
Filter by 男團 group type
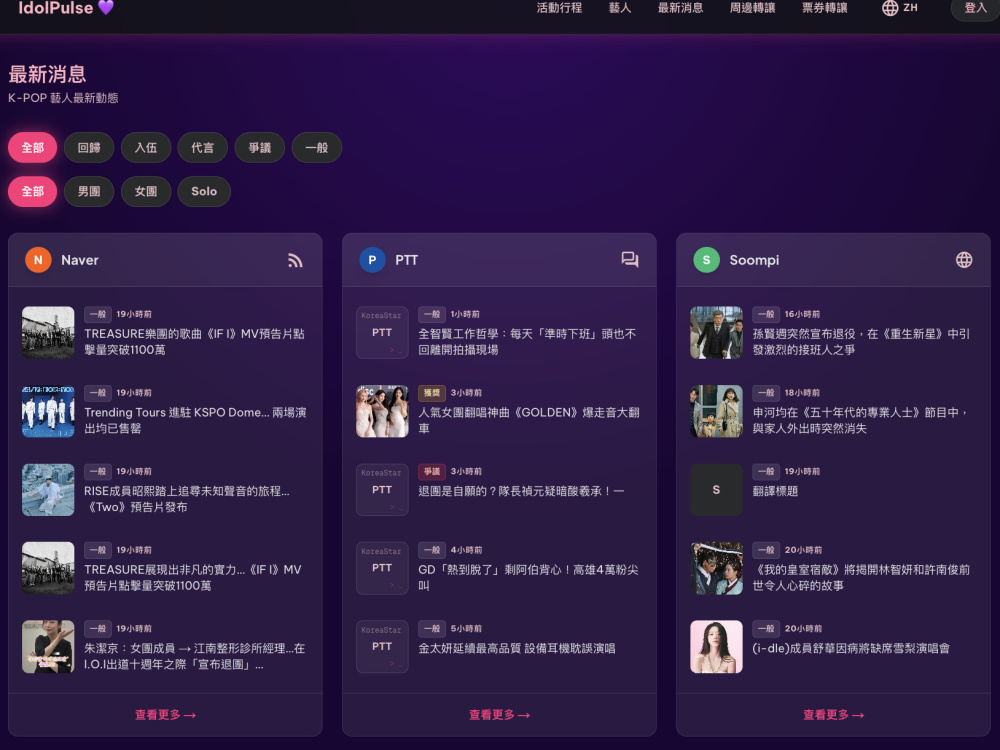[x=89, y=191]
